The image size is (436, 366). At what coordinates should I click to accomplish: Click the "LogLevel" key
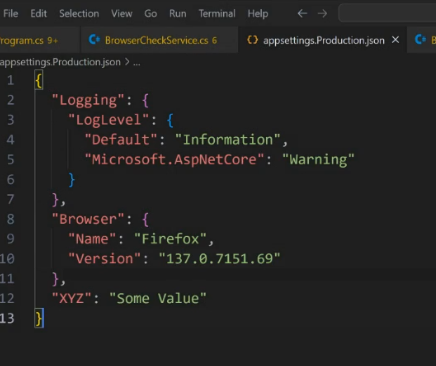pos(108,120)
